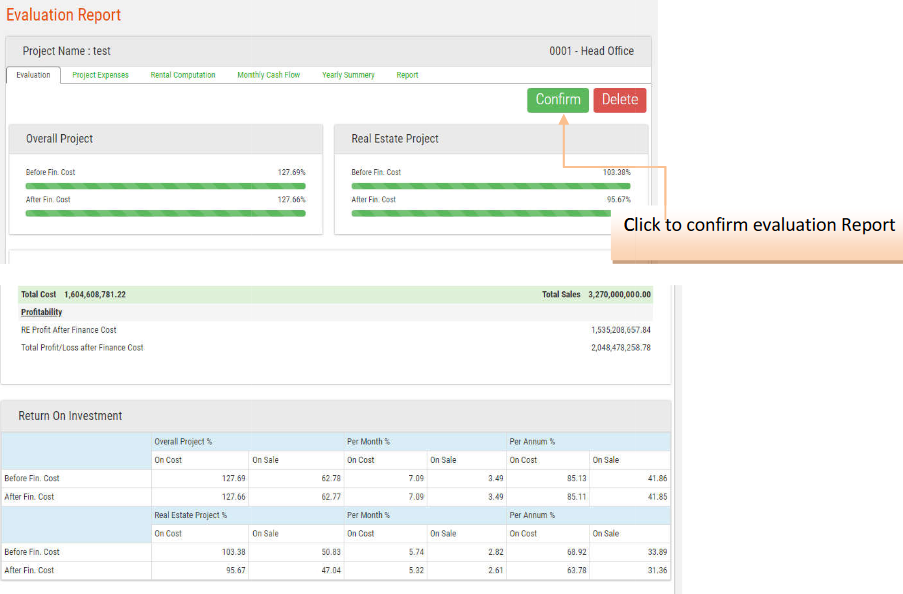This screenshot has width=903, height=594.
Task: Switch to the Report tab
Action: [407, 75]
